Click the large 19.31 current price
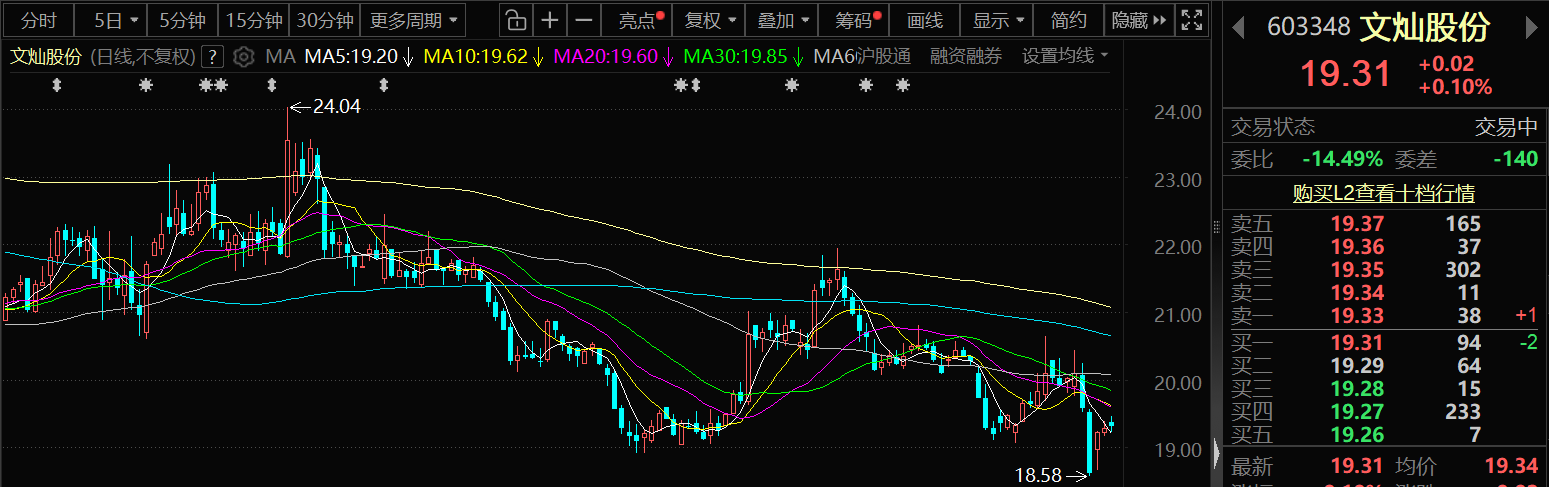 pos(1345,74)
